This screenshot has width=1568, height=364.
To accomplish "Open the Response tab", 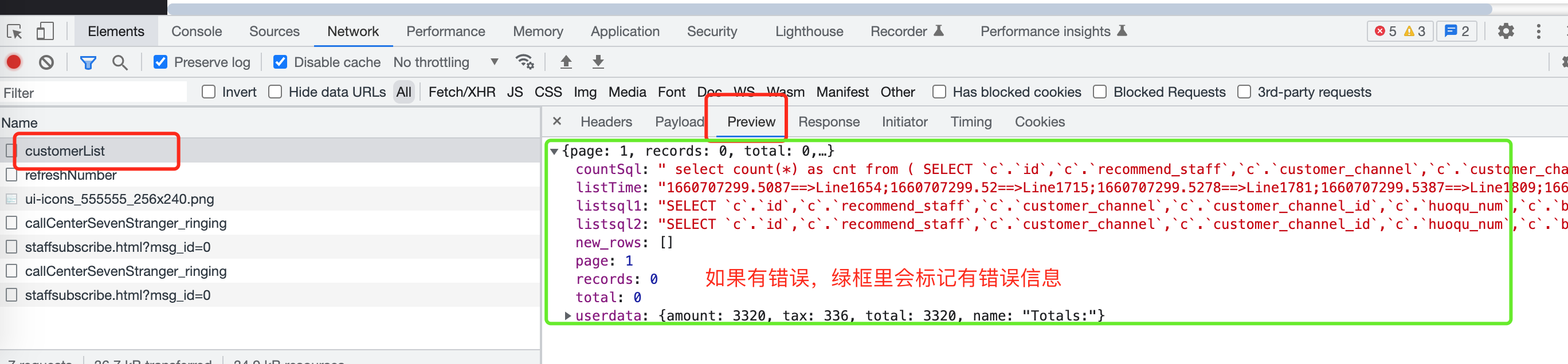I will [829, 121].
